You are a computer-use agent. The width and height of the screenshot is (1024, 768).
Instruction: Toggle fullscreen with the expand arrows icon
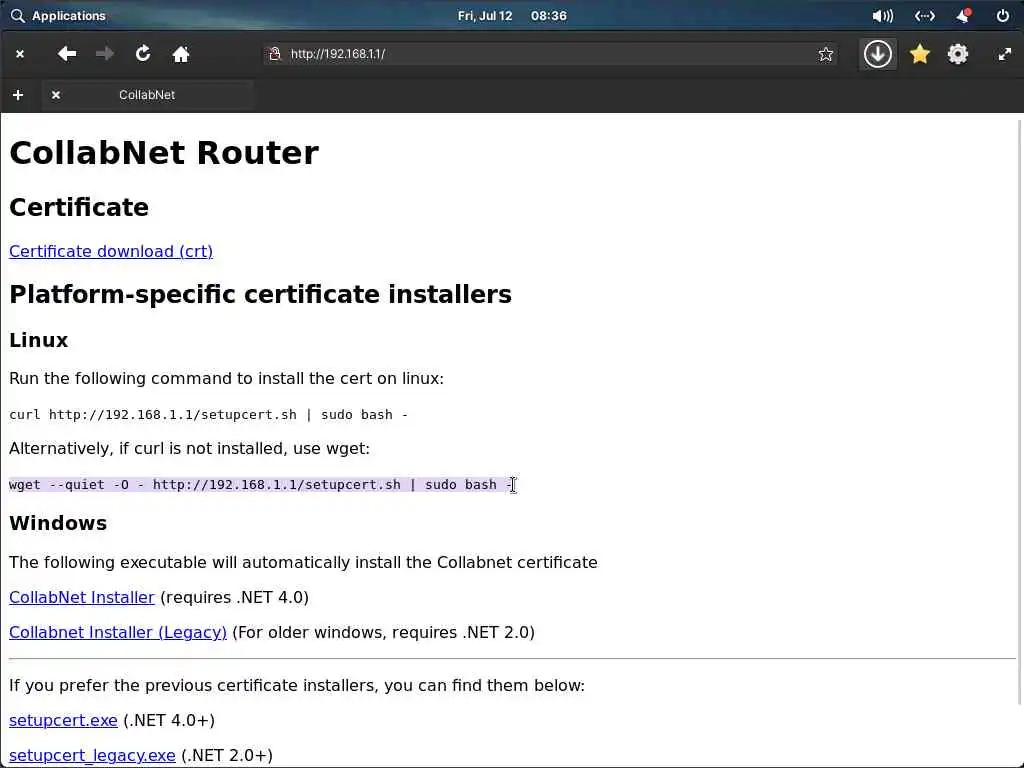click(1004, 54)
